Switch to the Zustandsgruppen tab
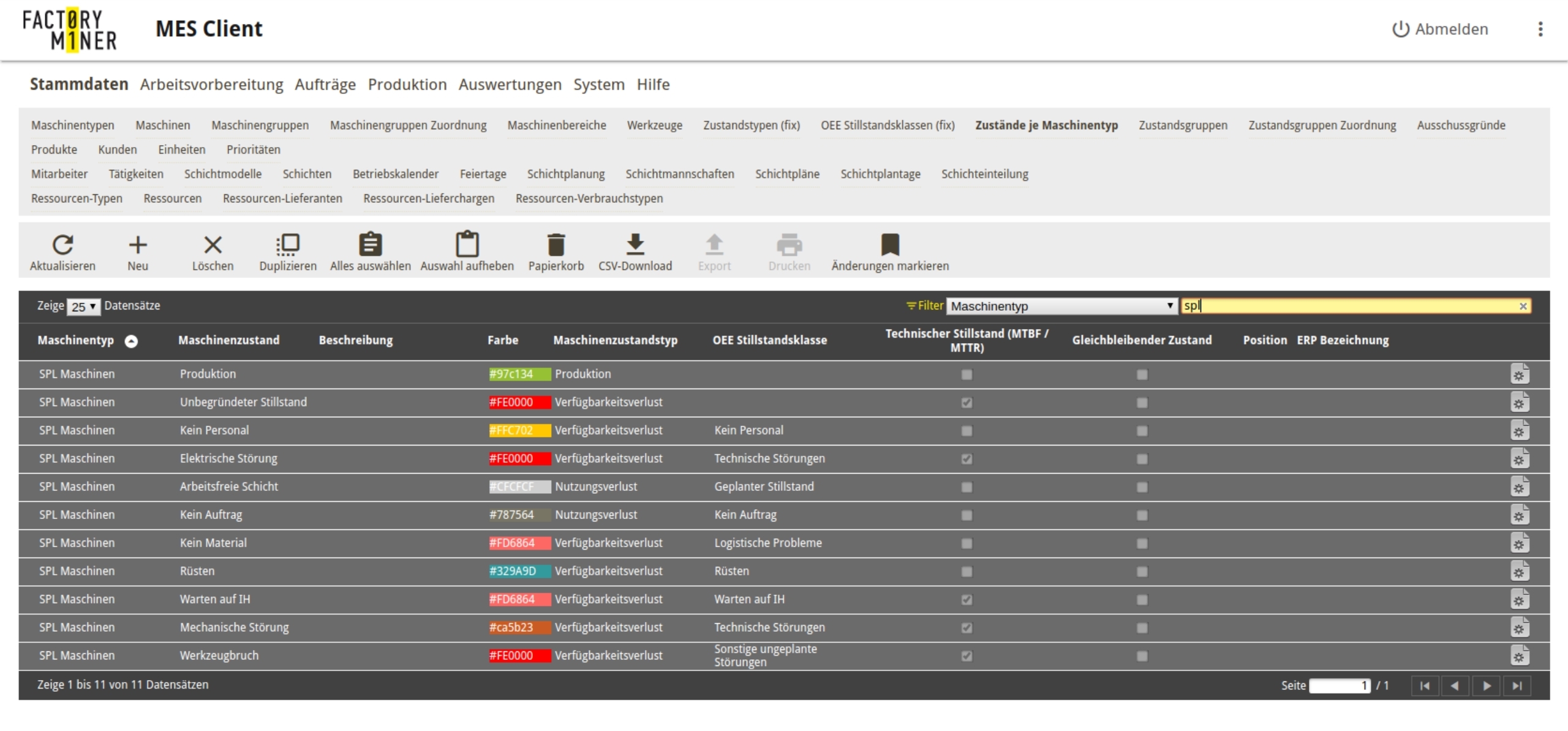 (1182, 125)
